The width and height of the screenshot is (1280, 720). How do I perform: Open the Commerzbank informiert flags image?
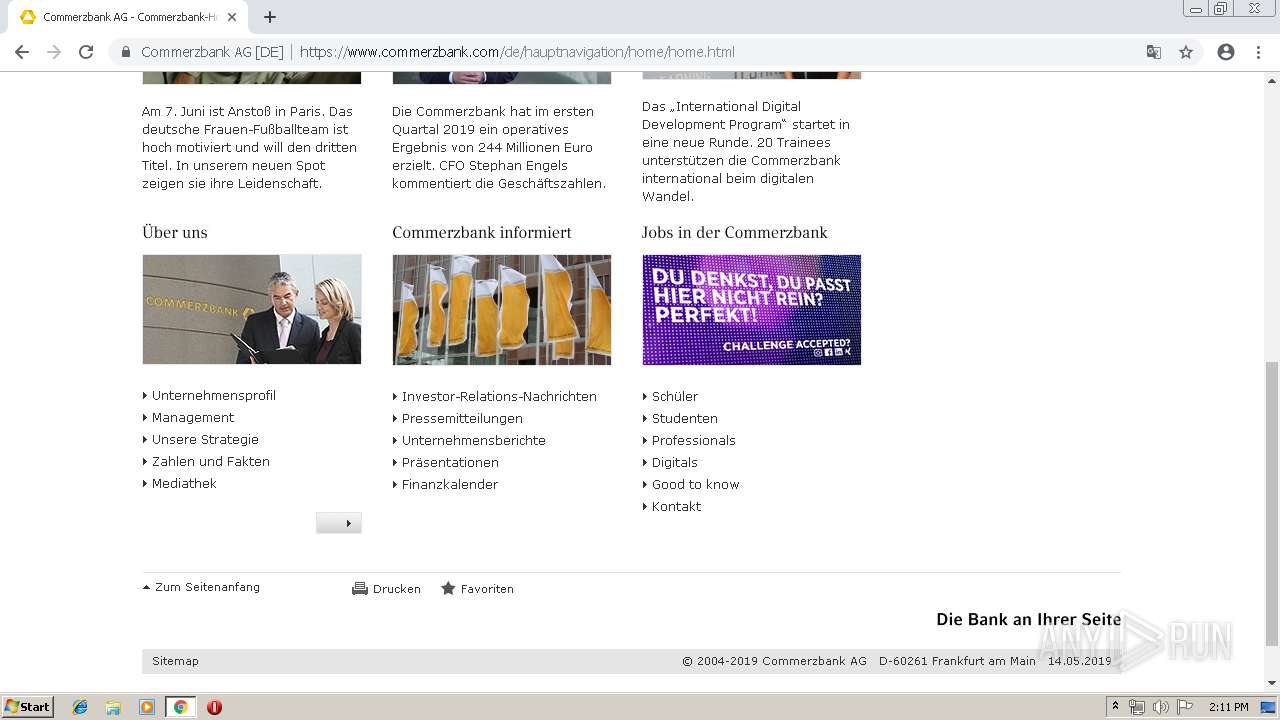tap(502, 309)
